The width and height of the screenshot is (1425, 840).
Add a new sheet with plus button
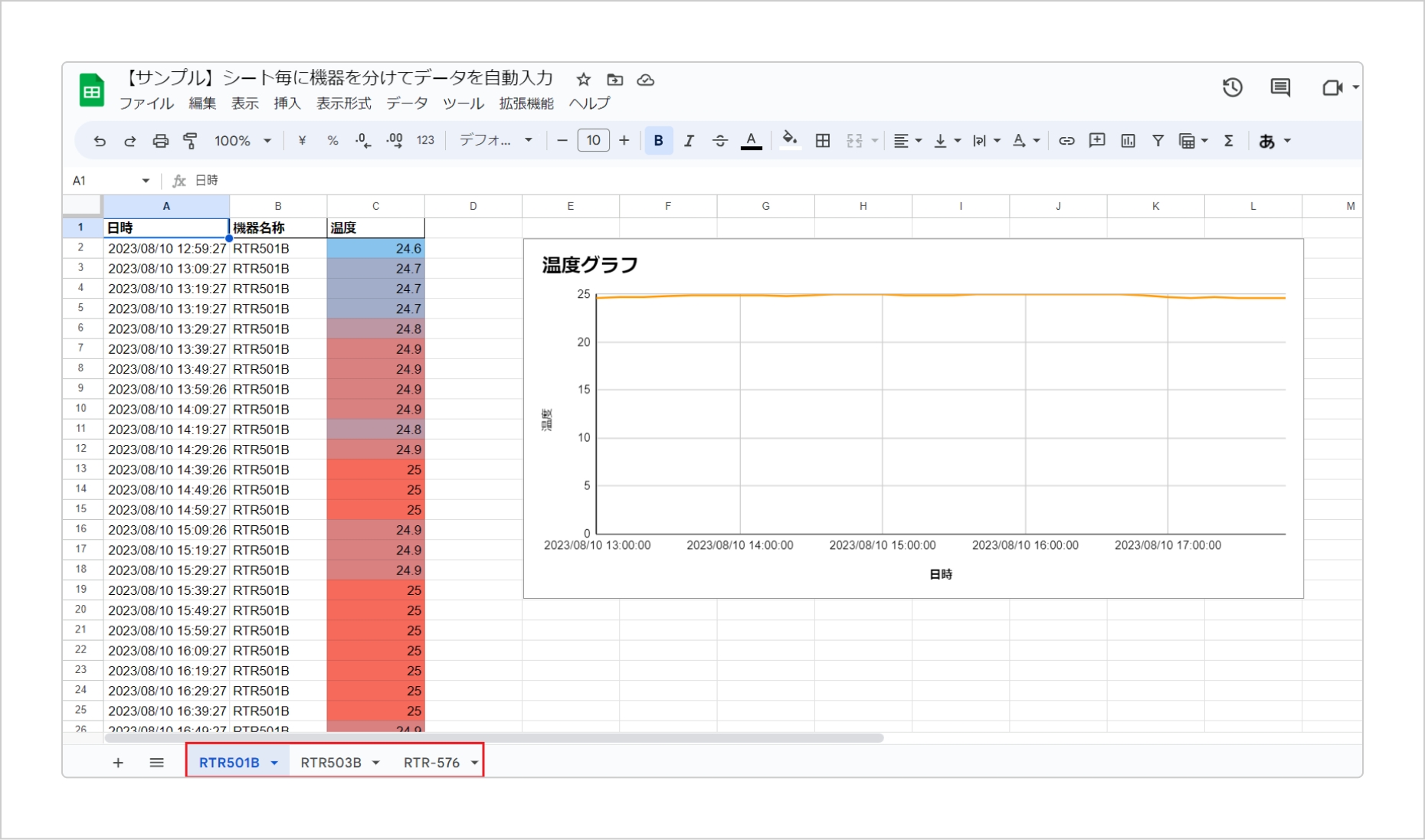tap(118, 763)
